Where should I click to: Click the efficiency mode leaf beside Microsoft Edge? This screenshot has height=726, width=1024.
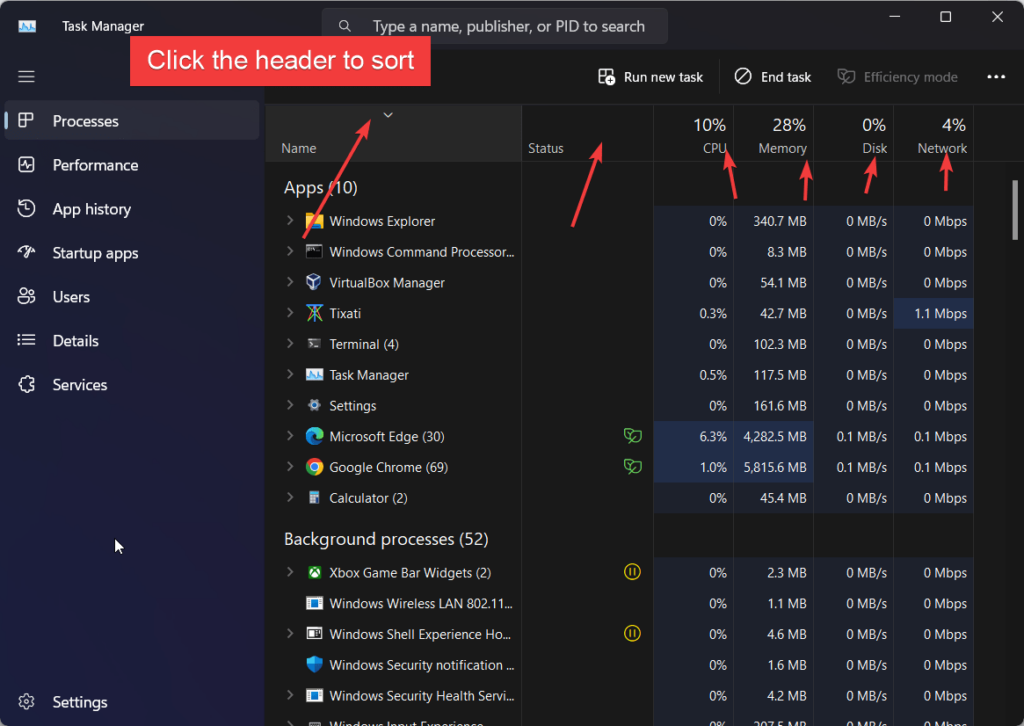click(632, 436)
